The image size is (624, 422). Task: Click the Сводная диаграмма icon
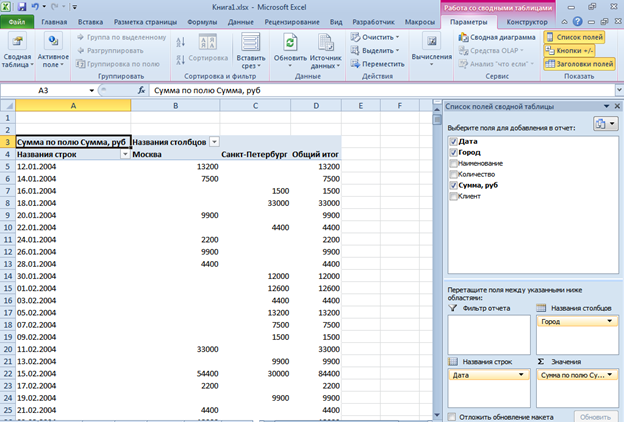click(x=495, y=37)
